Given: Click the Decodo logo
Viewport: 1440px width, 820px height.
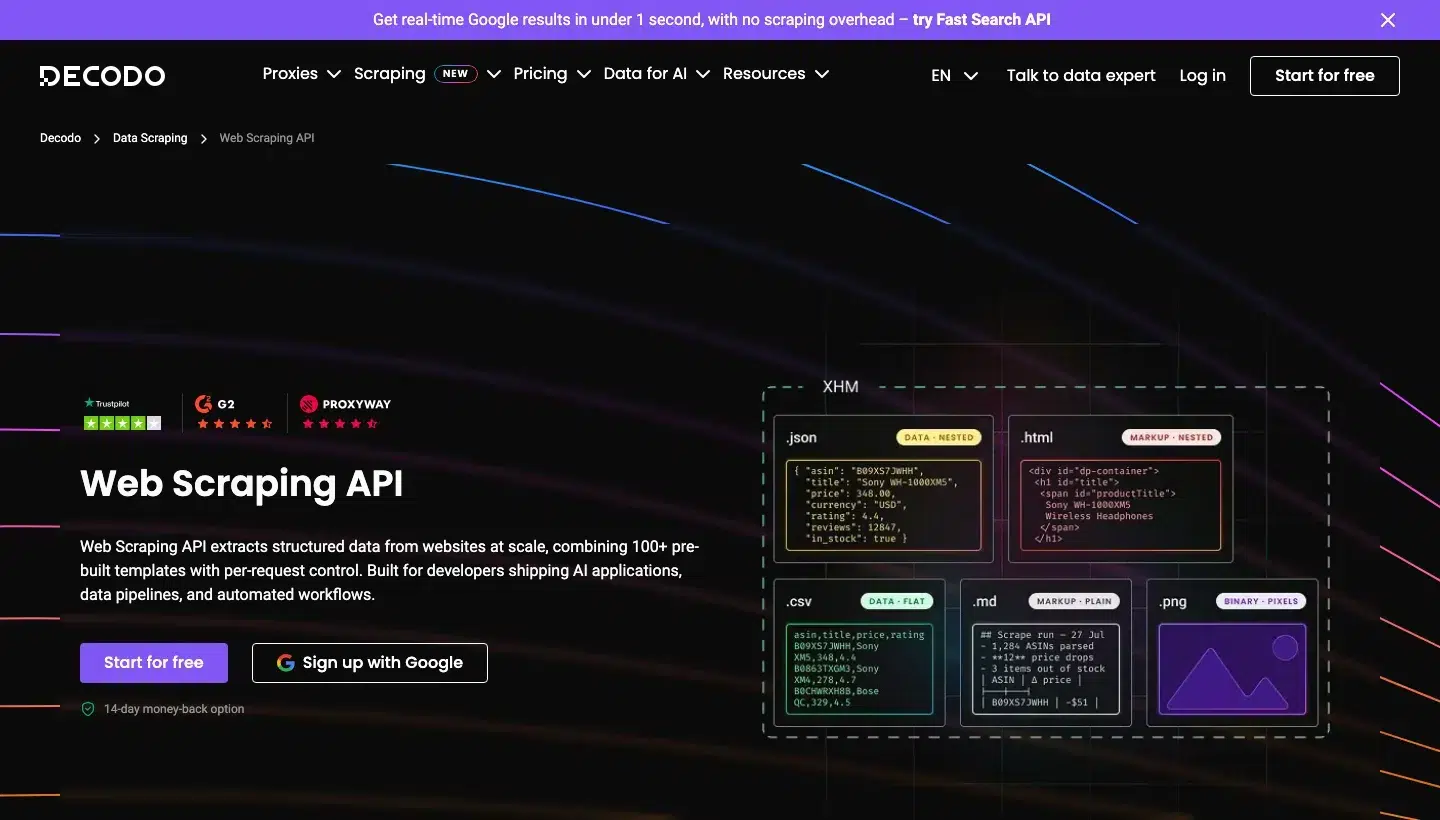Looking at the screenshot, I should (102, 76).
